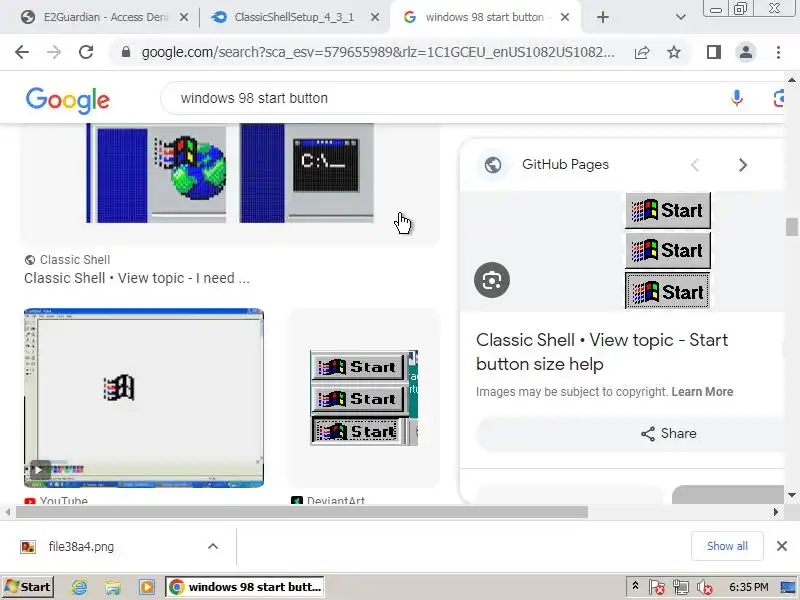
Task: Launch media player taskbar icon
Action: tap(146, 587)
